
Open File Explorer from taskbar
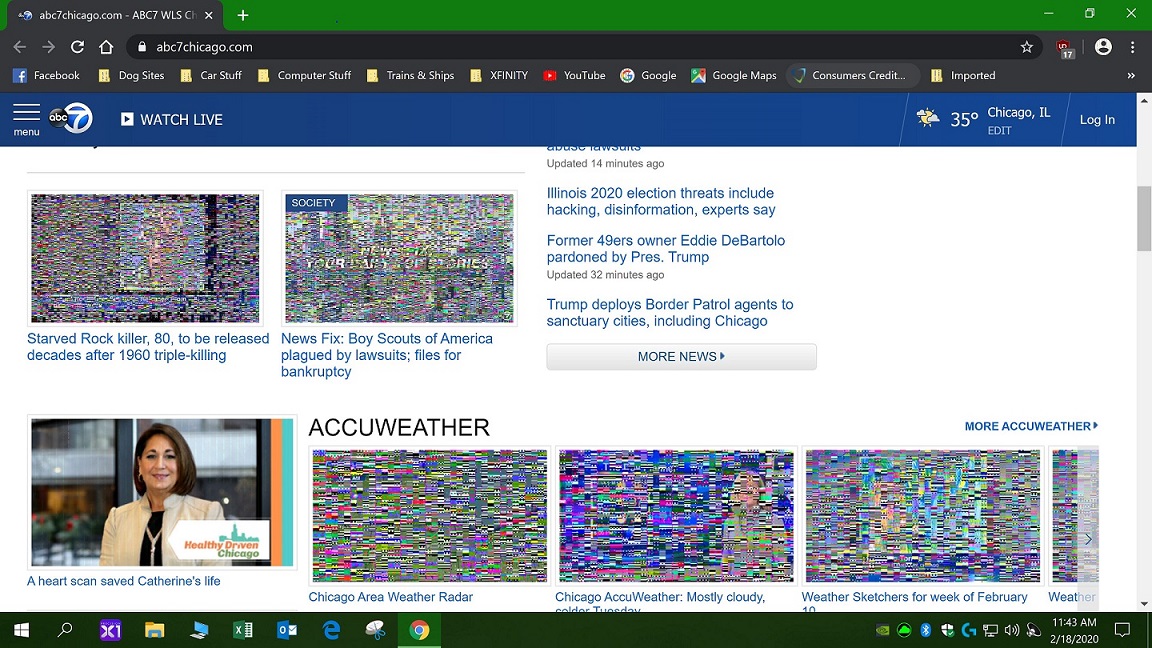(x=154, y=630)
